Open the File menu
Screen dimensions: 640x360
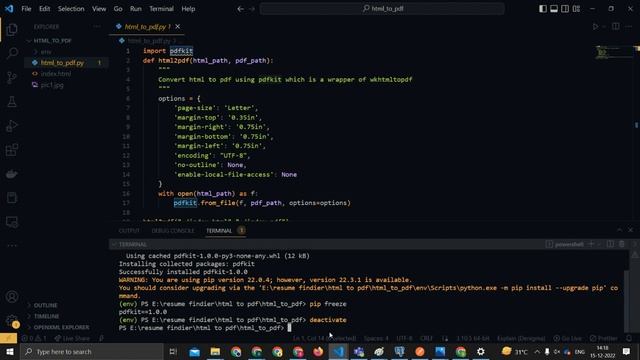(26, 9)
